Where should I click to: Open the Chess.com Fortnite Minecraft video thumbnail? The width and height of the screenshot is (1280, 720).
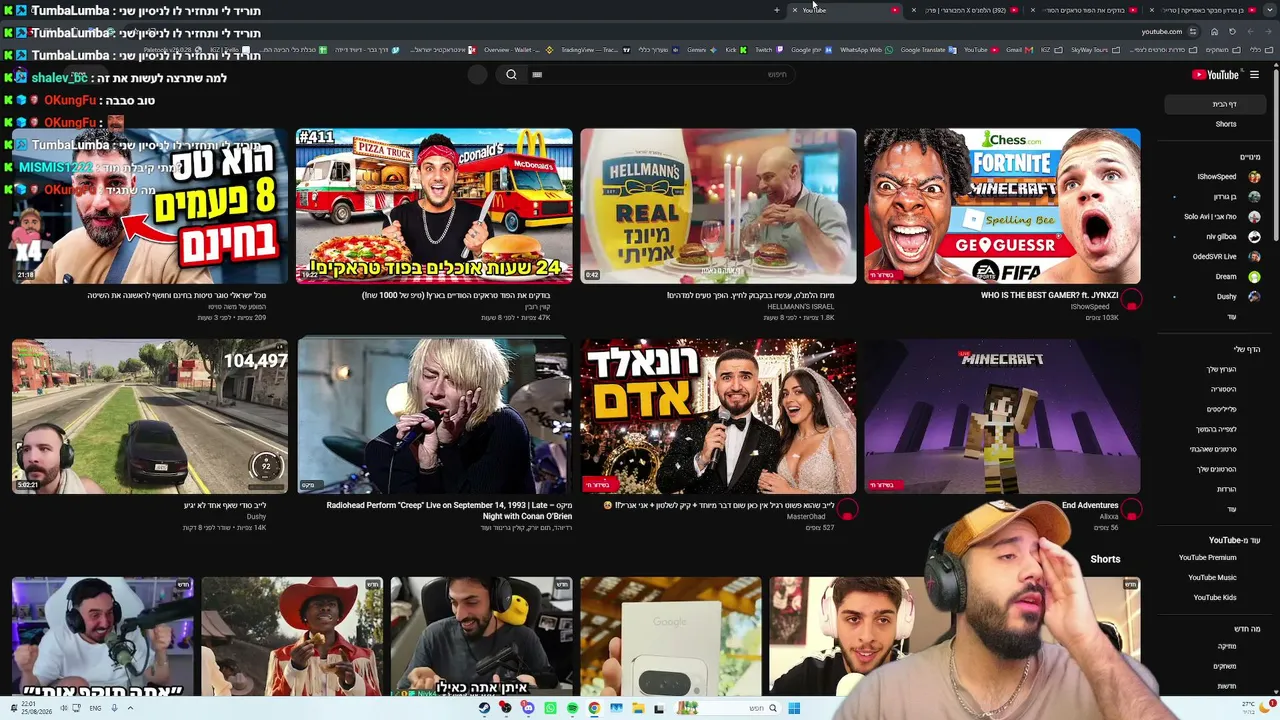pos(1002,206)
